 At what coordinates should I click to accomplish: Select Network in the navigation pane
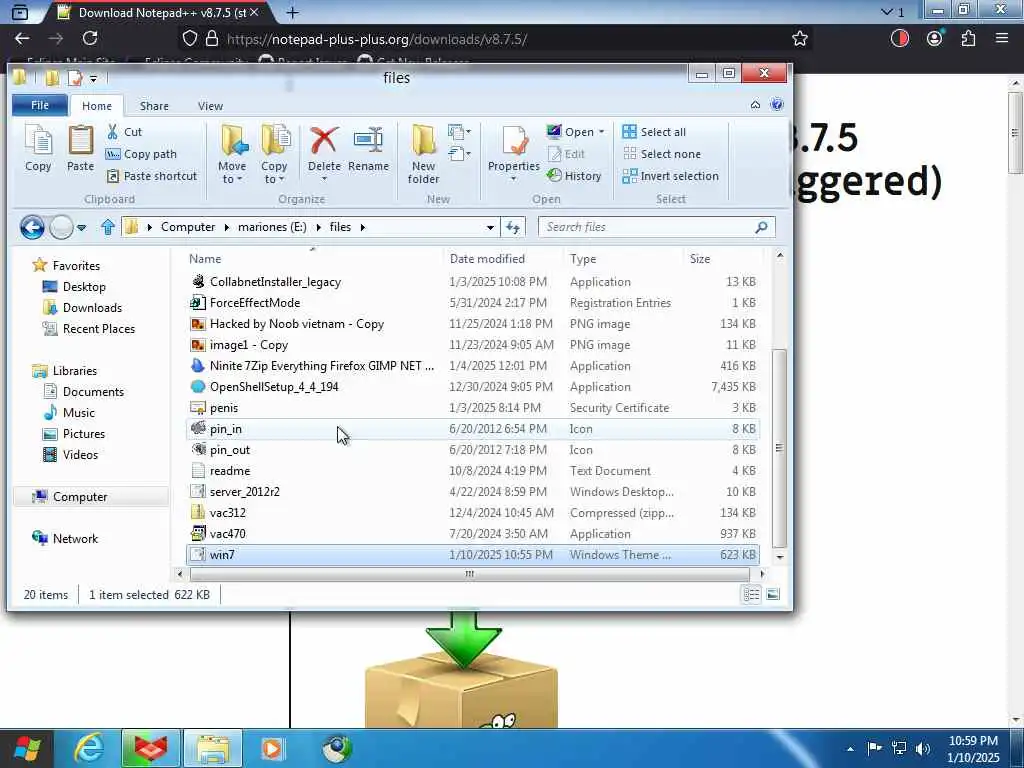tap(65, 538)
